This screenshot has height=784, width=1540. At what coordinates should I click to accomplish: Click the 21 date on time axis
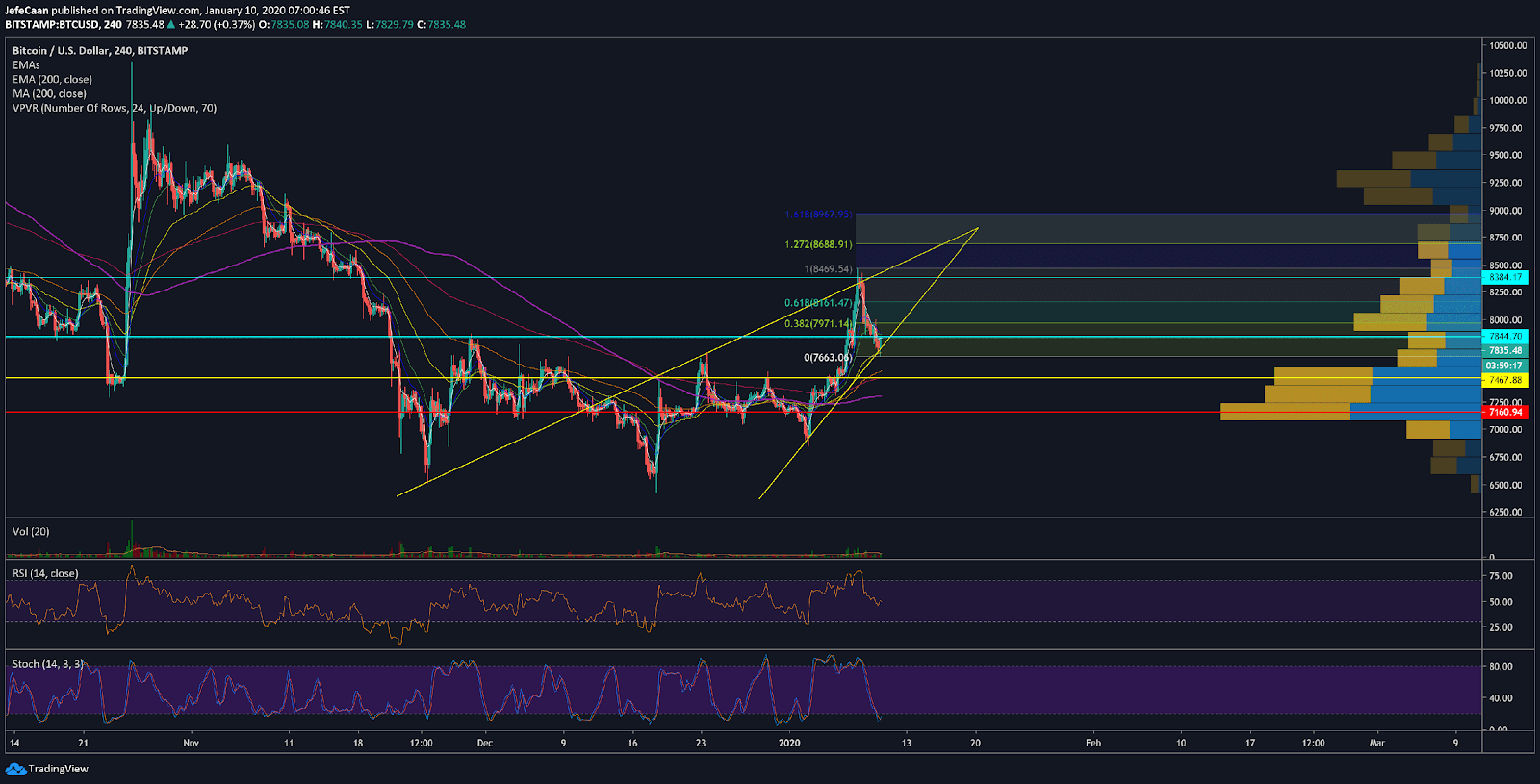click(x=83, y=743)
